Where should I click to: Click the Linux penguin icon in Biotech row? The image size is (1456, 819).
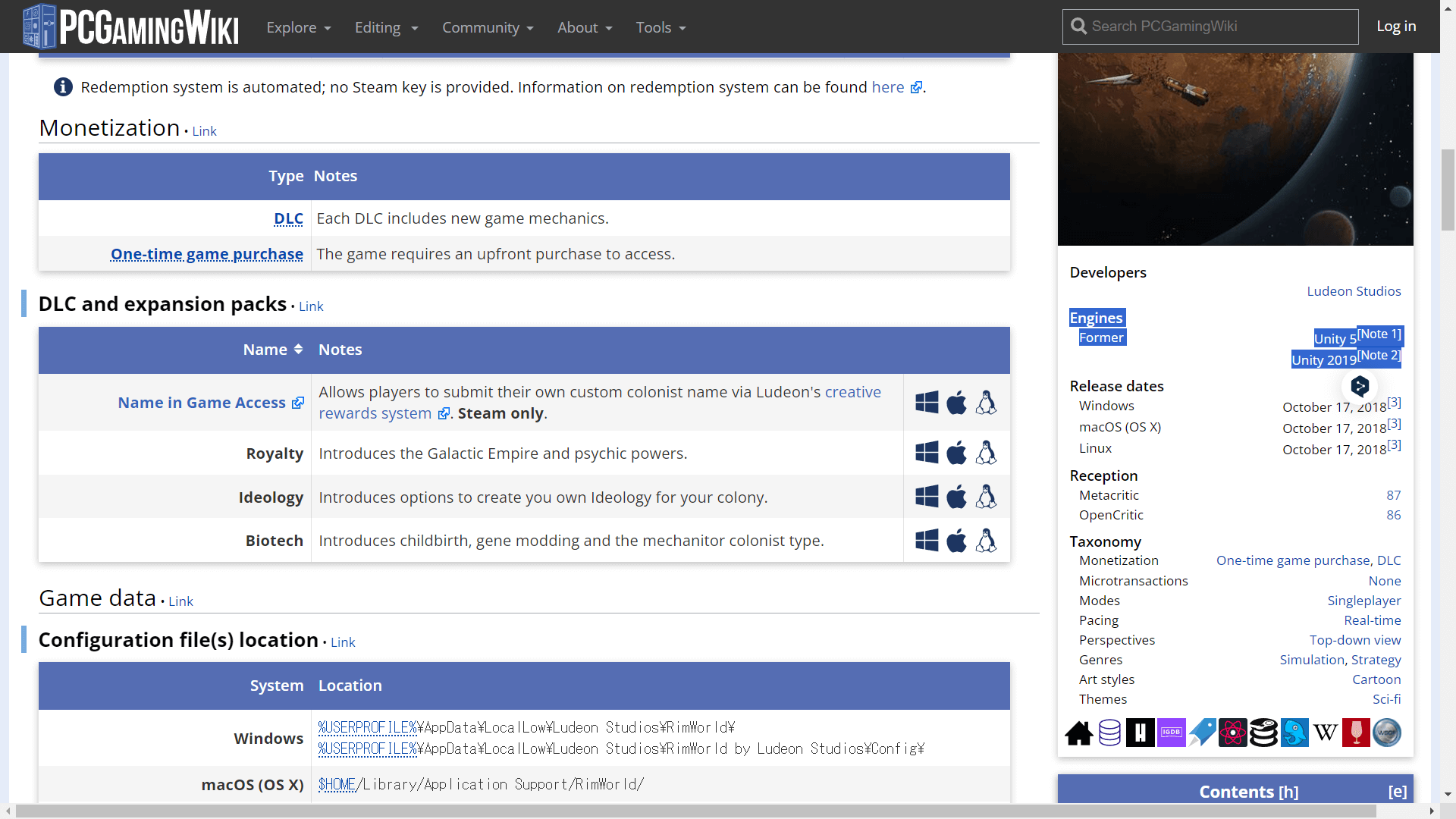click(x=986, y=540)
